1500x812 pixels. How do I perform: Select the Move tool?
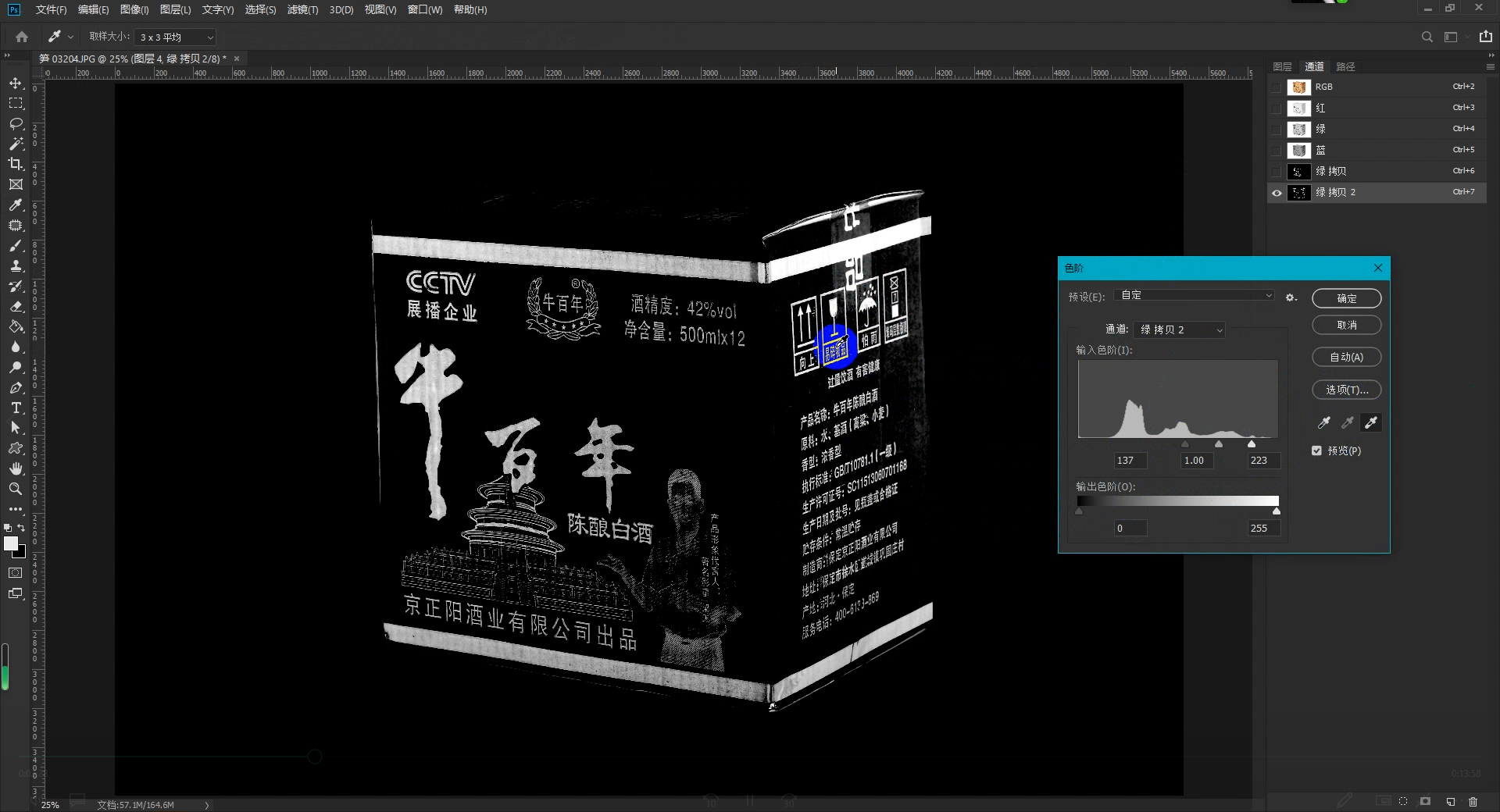click(16, 83)
